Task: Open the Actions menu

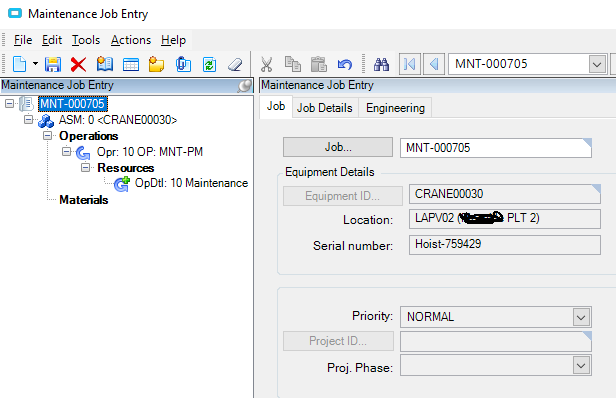Action: pyautogui.click(x=131, y=40)
